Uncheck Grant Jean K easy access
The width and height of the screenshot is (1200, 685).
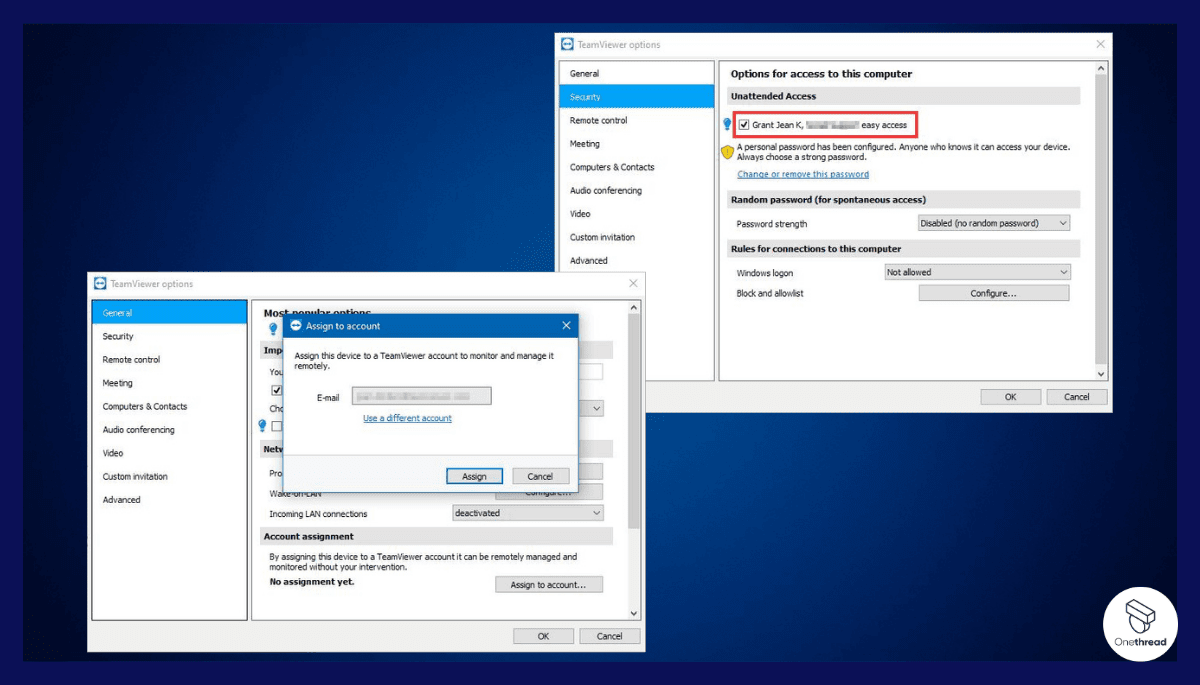click(743, 124)
